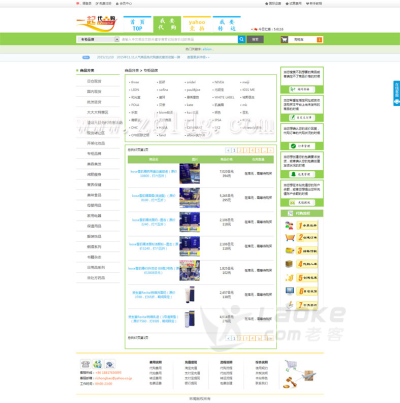
Task: Click the dropdown arrow beside search category
Action: (117, 39)
